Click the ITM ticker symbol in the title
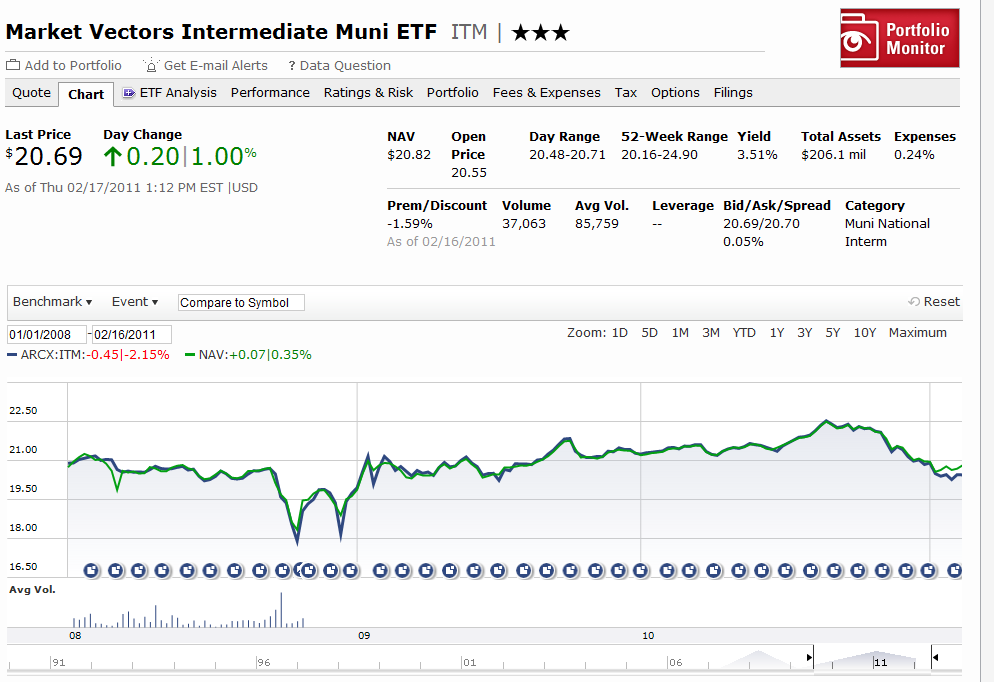This screenshot has height=682, width=994. pos(469,32)
